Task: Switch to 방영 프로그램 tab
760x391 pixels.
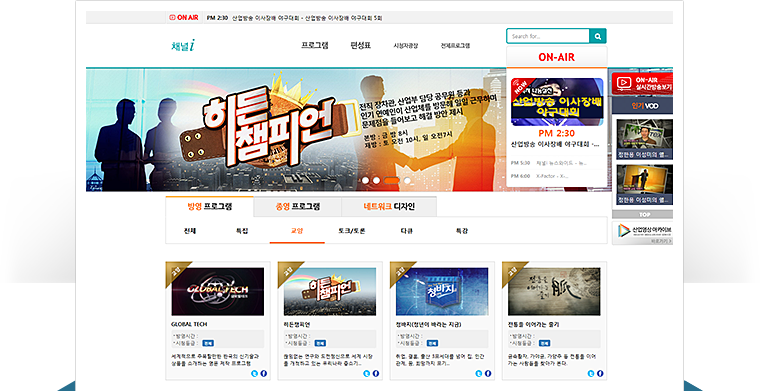Action: (209, 206)
